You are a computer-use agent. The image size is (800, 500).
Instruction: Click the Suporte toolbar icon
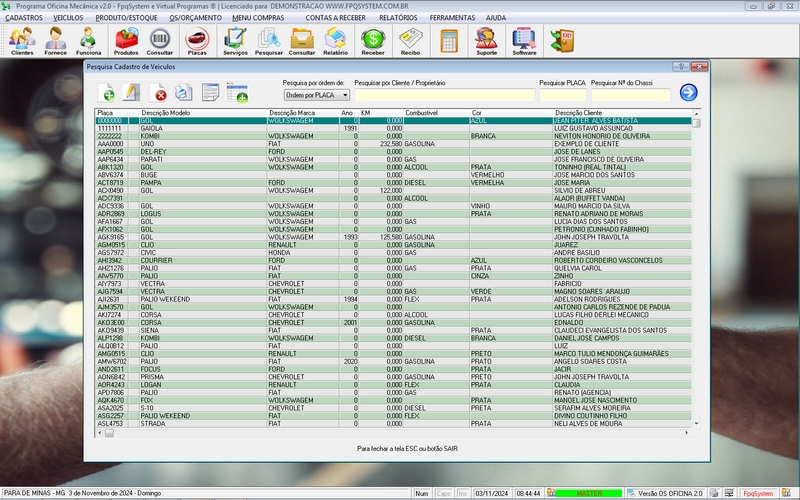pyautogui.click(x=487, y=40)
